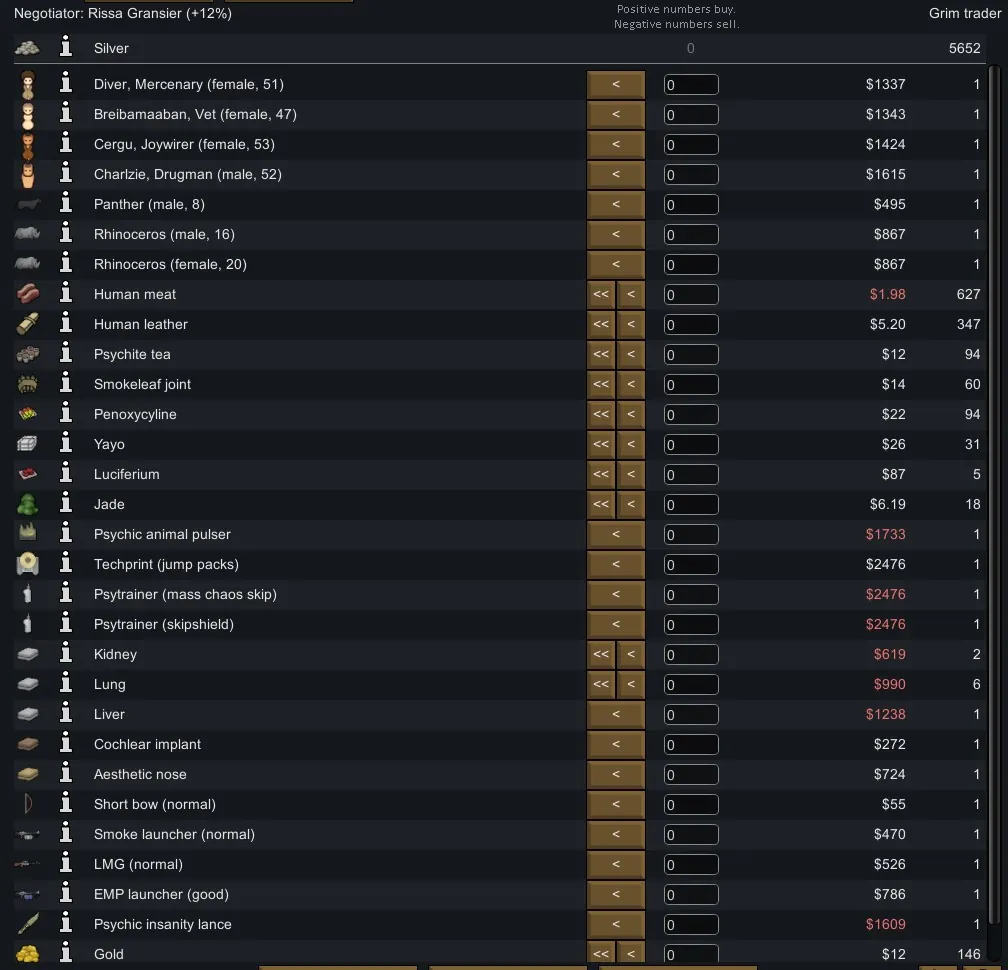The image size is (1008, 970).
Task: Click the Human meat item icon
Action: [28, 294]
